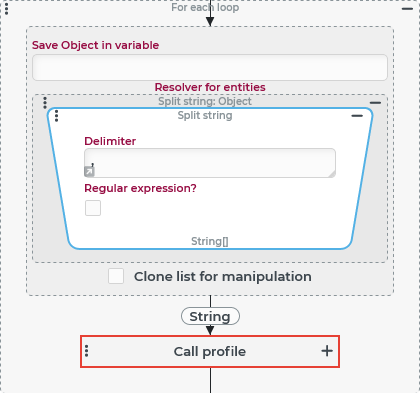Click the Save Object in variable field
The width and height of the screenshot is (420, 393).
click(x=210, y=67)
